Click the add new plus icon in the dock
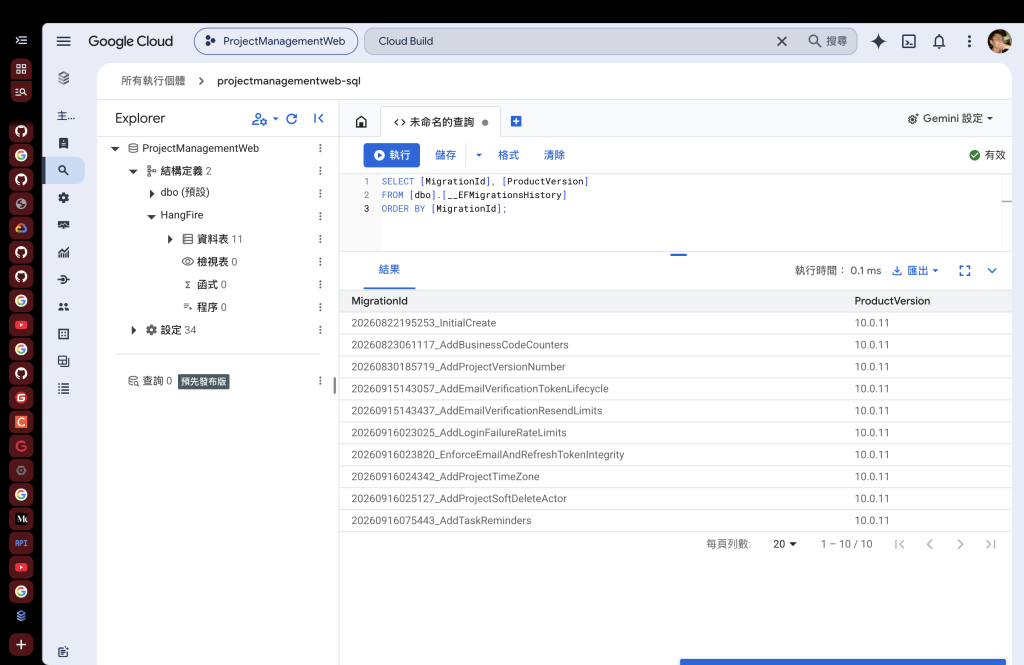This screenshot has width=1024, height=665. (x=21, y=645)
